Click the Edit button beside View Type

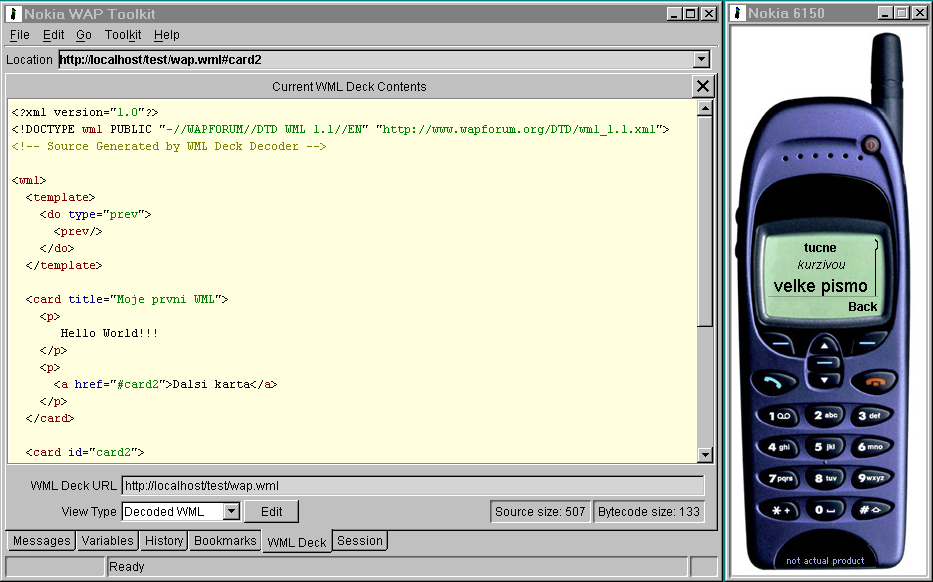tap(271, 511)
